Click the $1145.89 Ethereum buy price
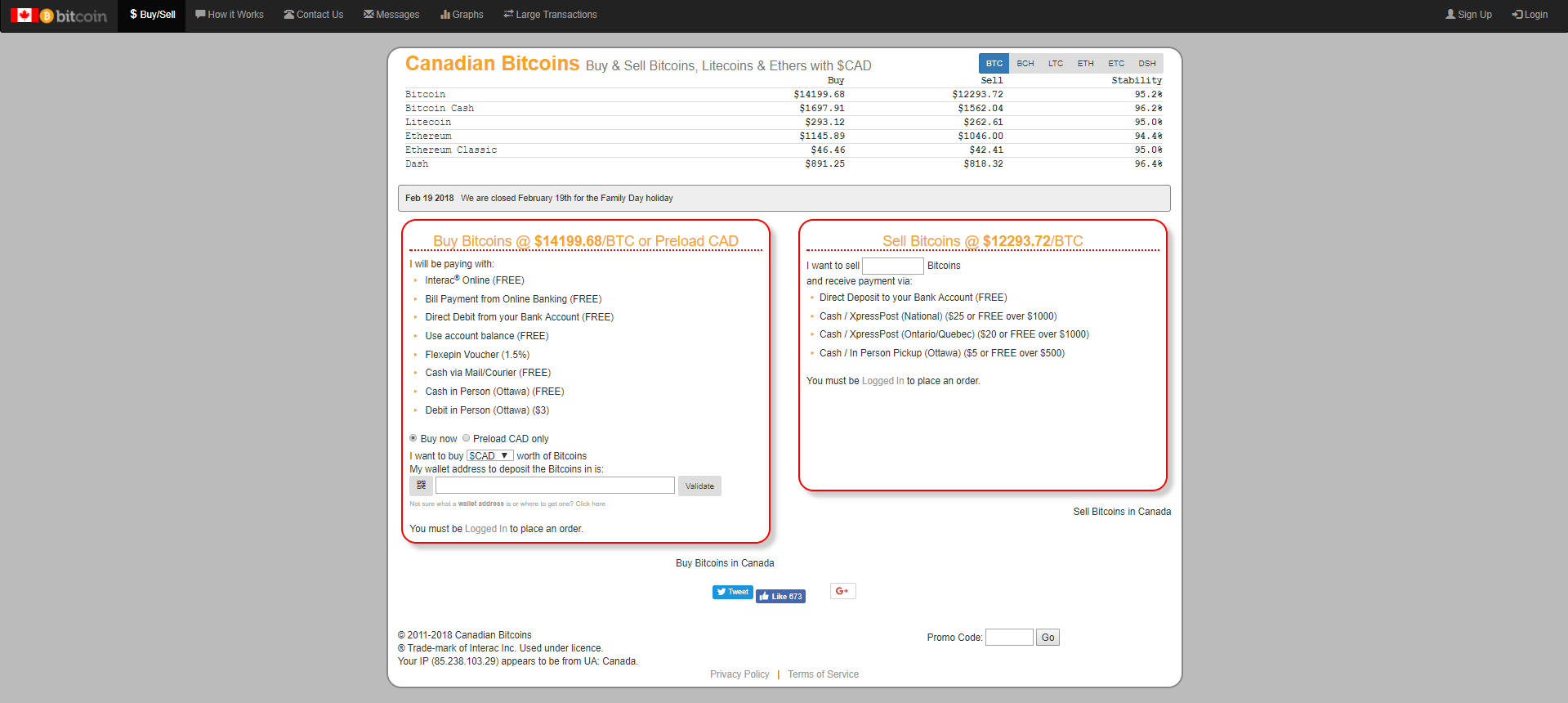This screenshot has width=1568, height=703. tap(822, 137)
